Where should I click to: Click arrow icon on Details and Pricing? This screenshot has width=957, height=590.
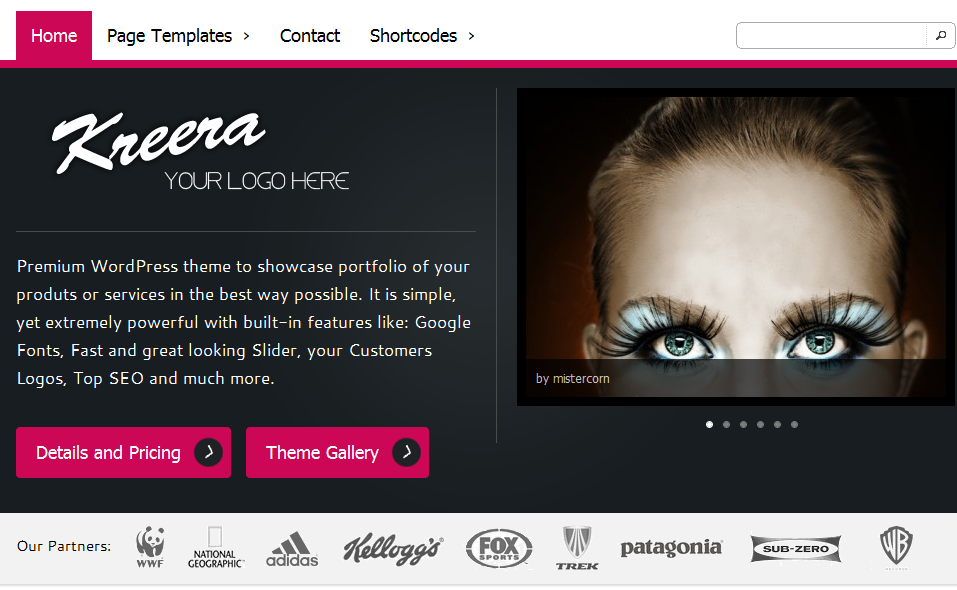(x=208, y=452)
